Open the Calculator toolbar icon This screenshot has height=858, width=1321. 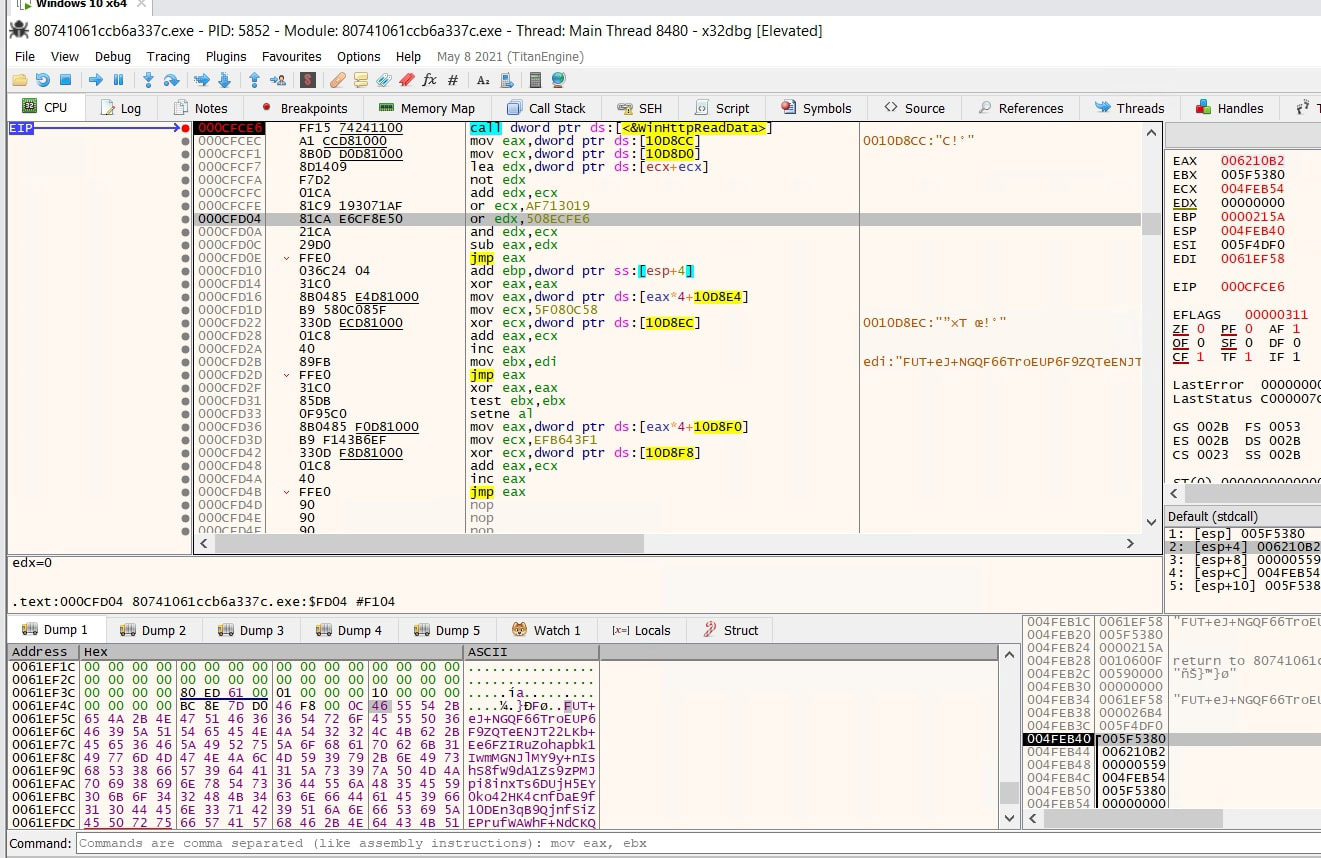[535, 80]
